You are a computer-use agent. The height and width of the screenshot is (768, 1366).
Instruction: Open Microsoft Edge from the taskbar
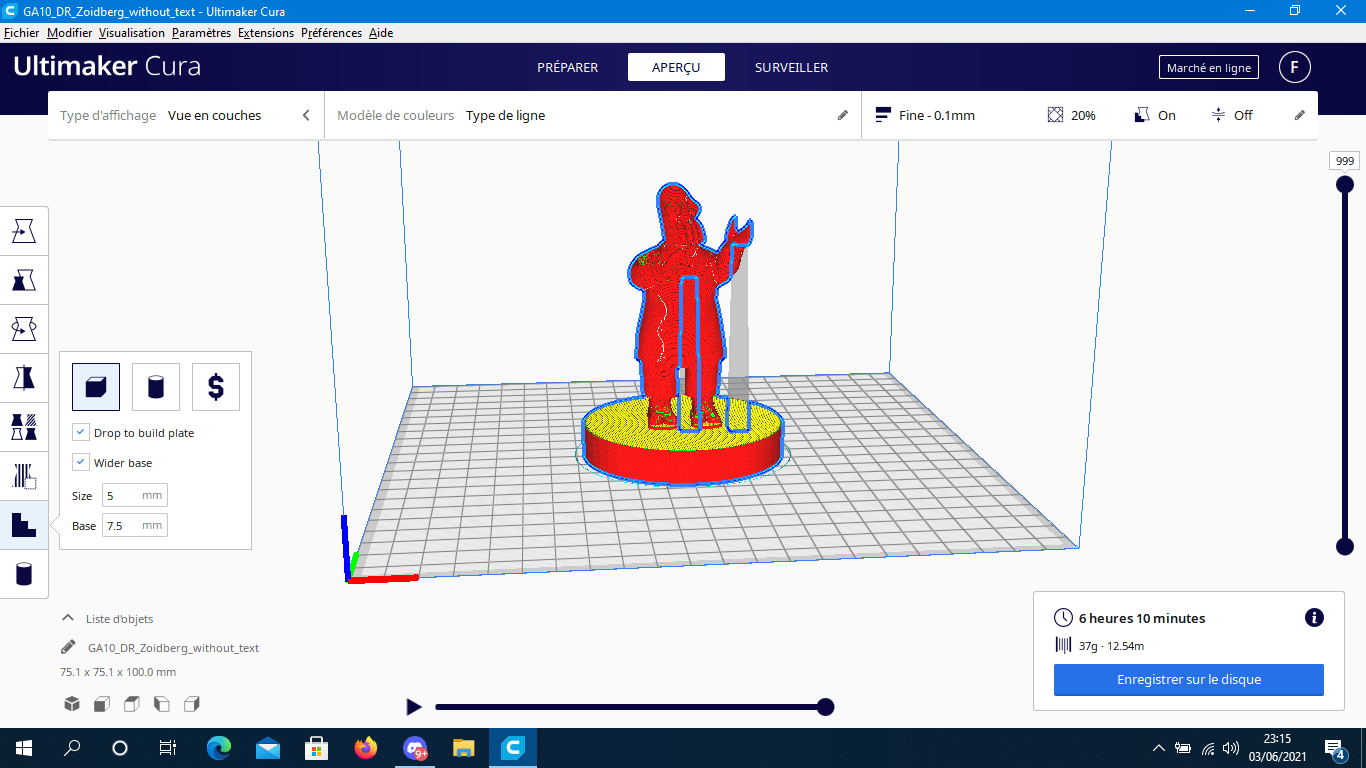click(x=219, y=748)
